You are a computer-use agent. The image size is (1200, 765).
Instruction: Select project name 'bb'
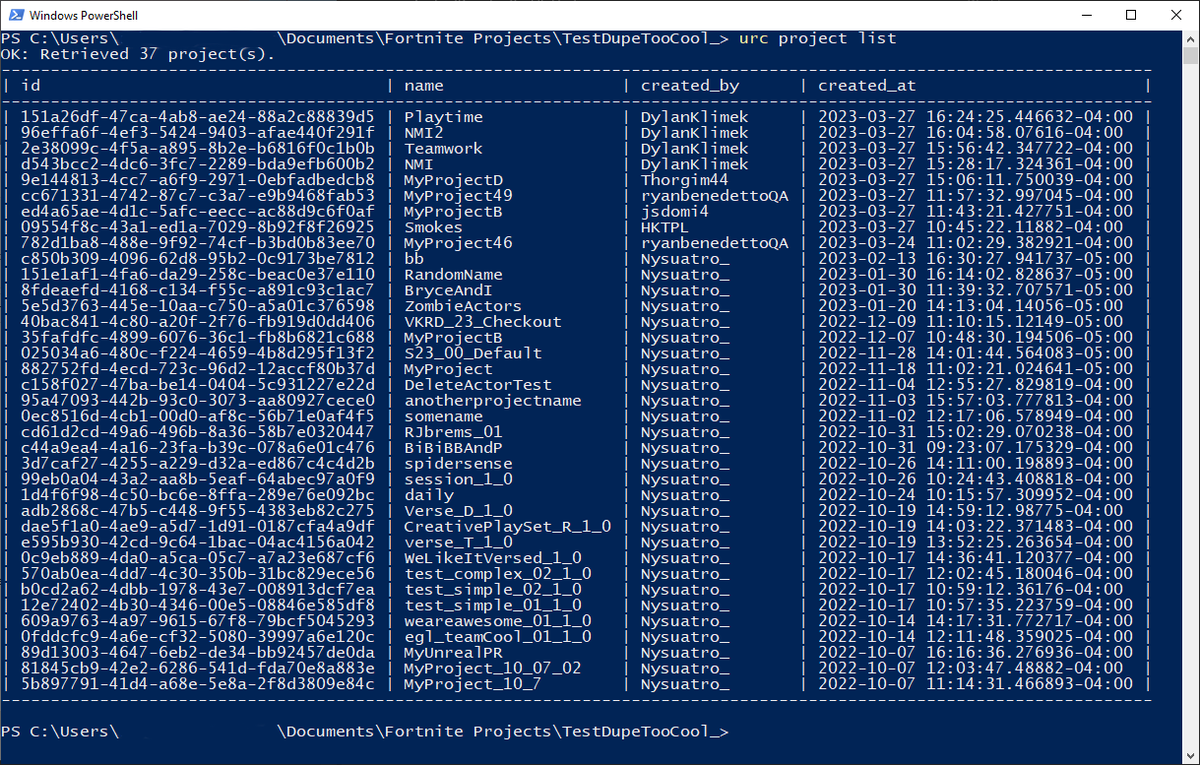pyautogui.click(x=414, y=259)
